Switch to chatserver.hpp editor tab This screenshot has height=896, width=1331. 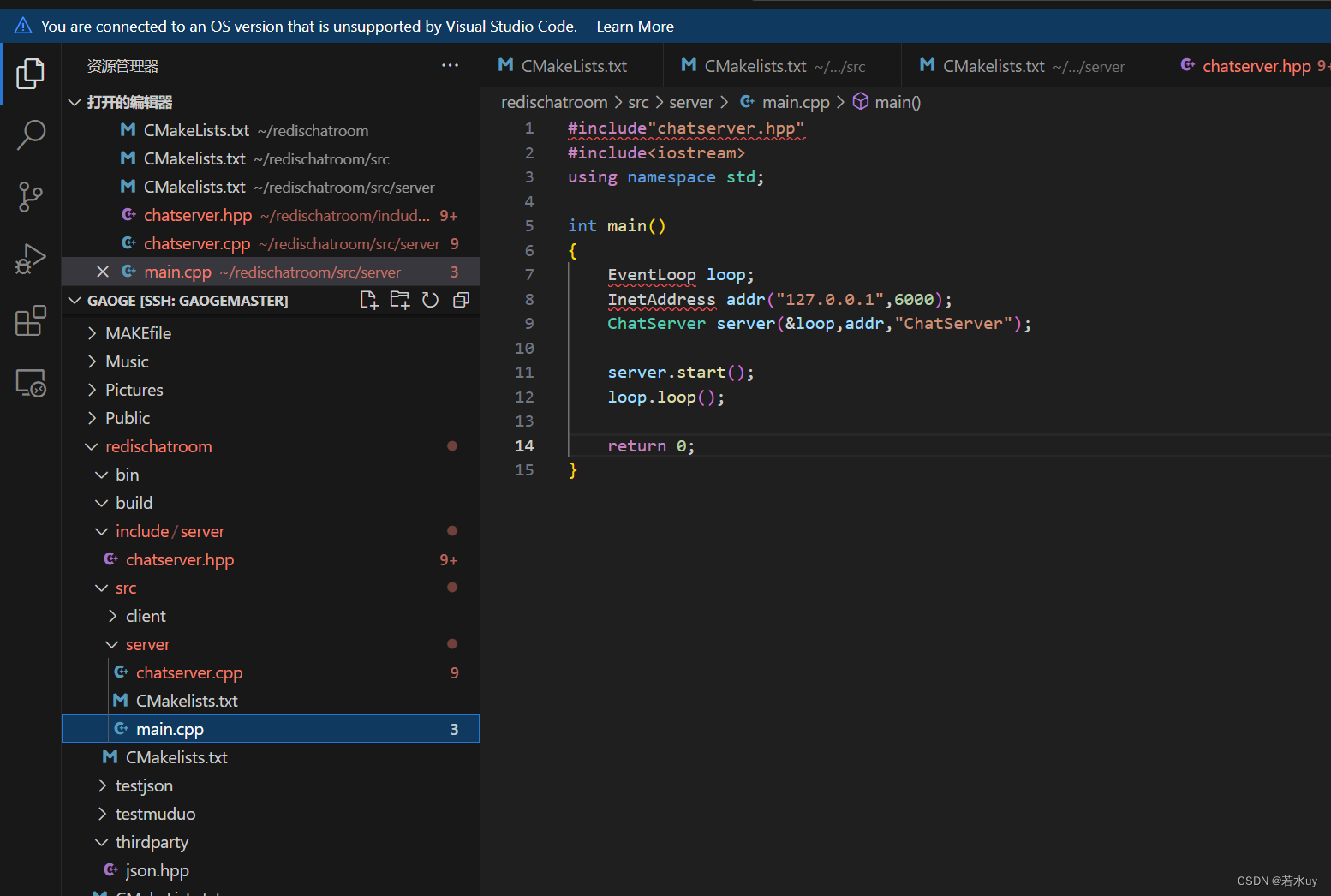click(1246, 66)
